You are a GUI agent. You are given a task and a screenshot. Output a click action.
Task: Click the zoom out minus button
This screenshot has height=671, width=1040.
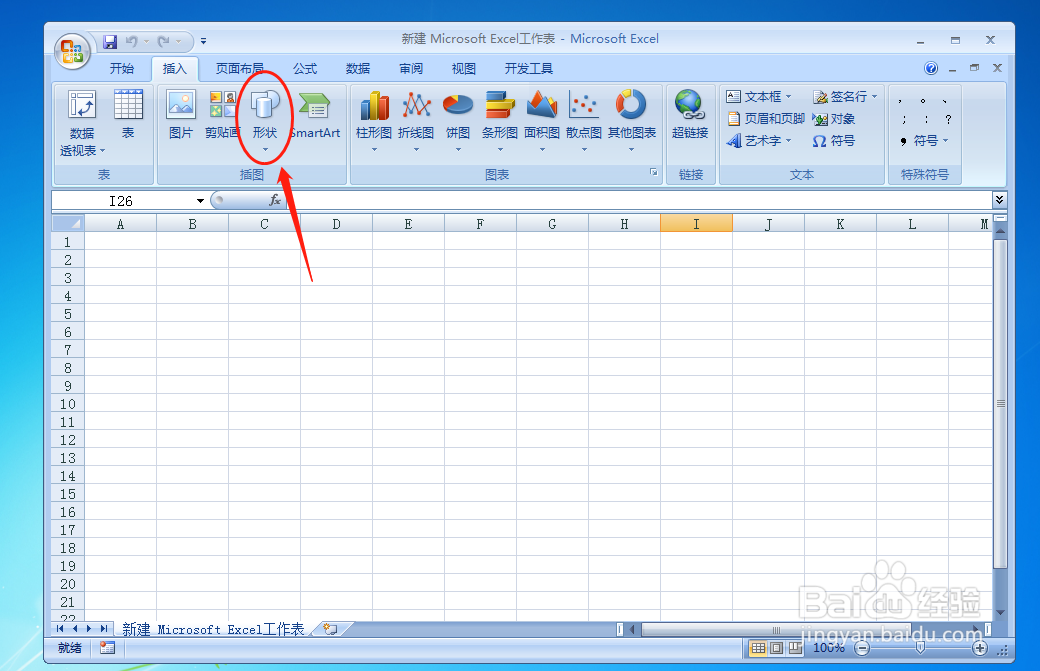click(862, 648)
